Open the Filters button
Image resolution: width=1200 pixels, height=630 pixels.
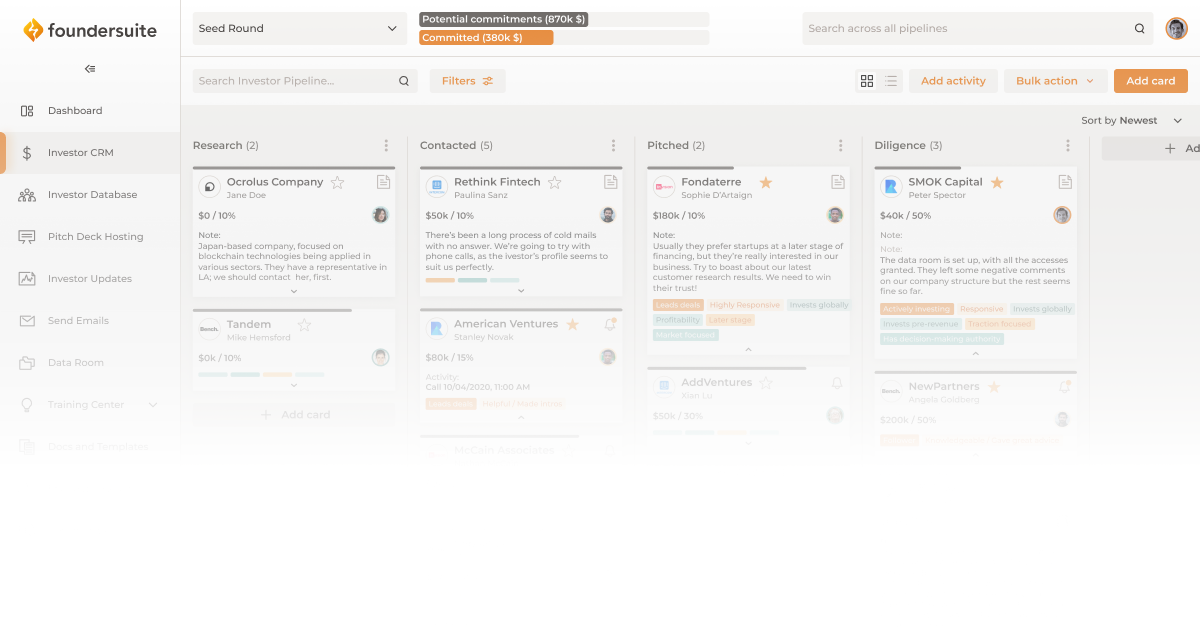tap(468, 81)
